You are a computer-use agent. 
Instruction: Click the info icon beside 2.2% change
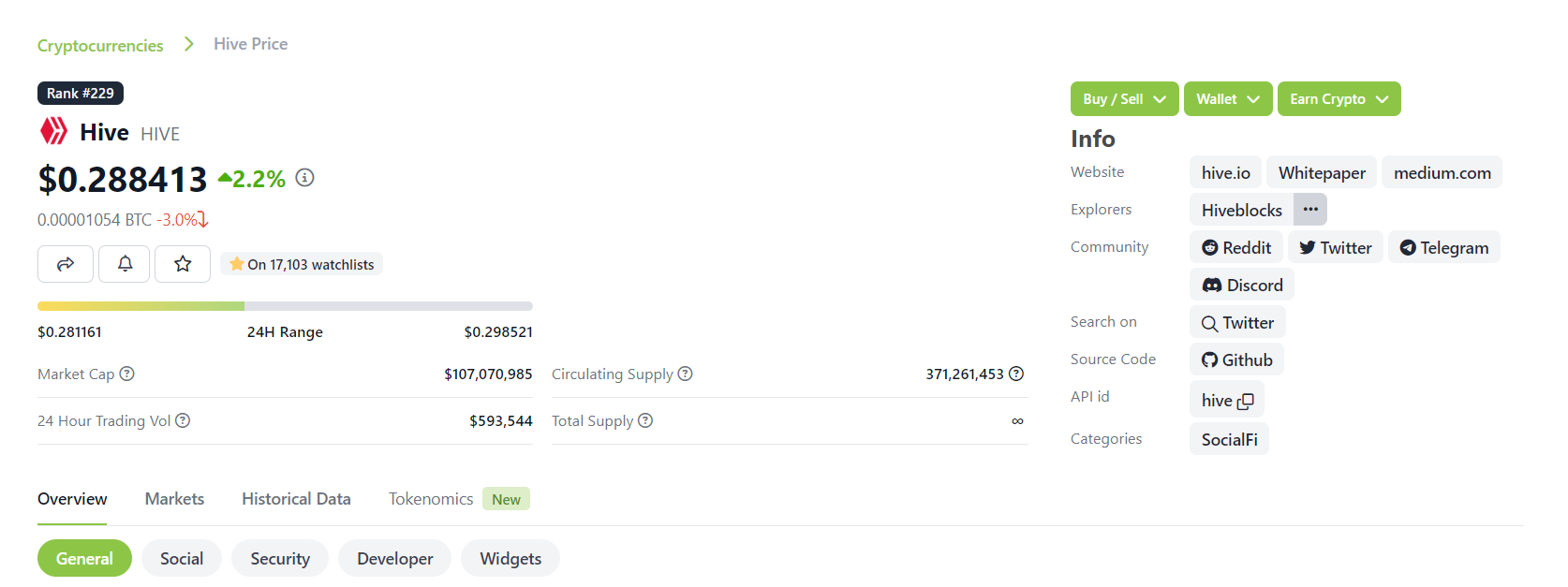coord(304,178)
